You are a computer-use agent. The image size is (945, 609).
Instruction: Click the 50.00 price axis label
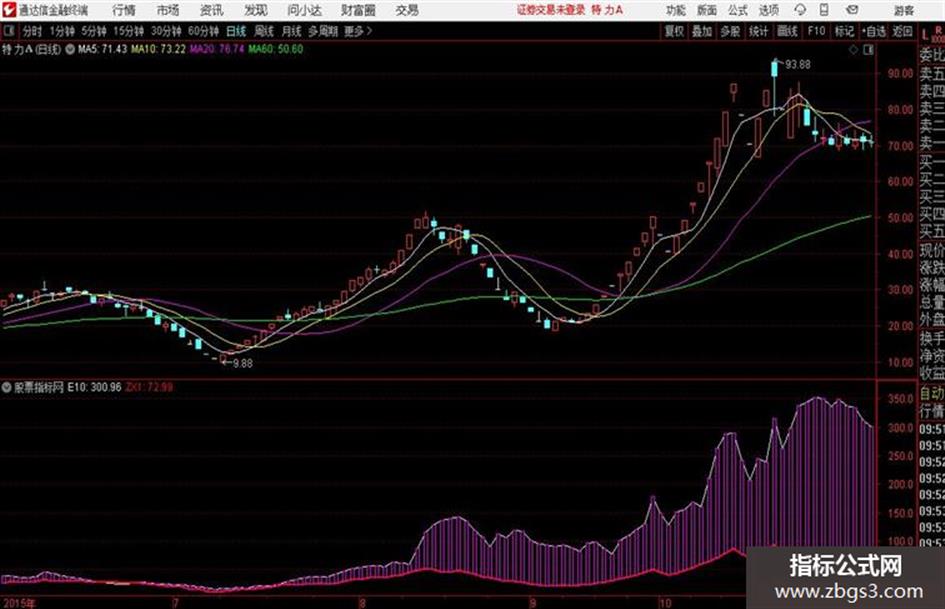(x=900, y=218)
